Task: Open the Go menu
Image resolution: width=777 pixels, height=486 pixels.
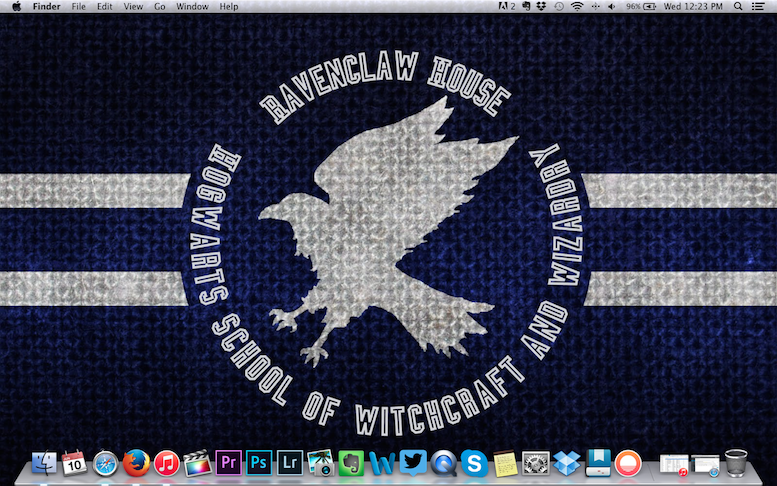Action: (x=160, y=7)
